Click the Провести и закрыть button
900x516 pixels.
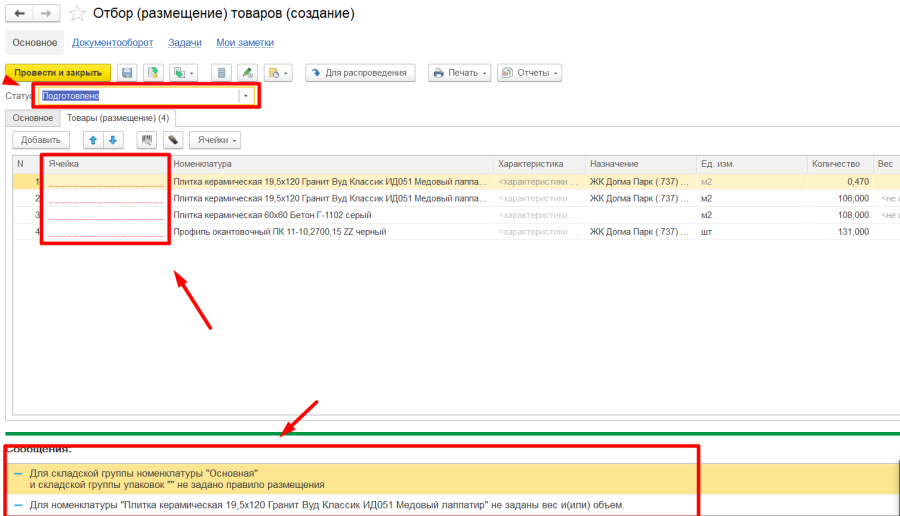click(58, 73)
